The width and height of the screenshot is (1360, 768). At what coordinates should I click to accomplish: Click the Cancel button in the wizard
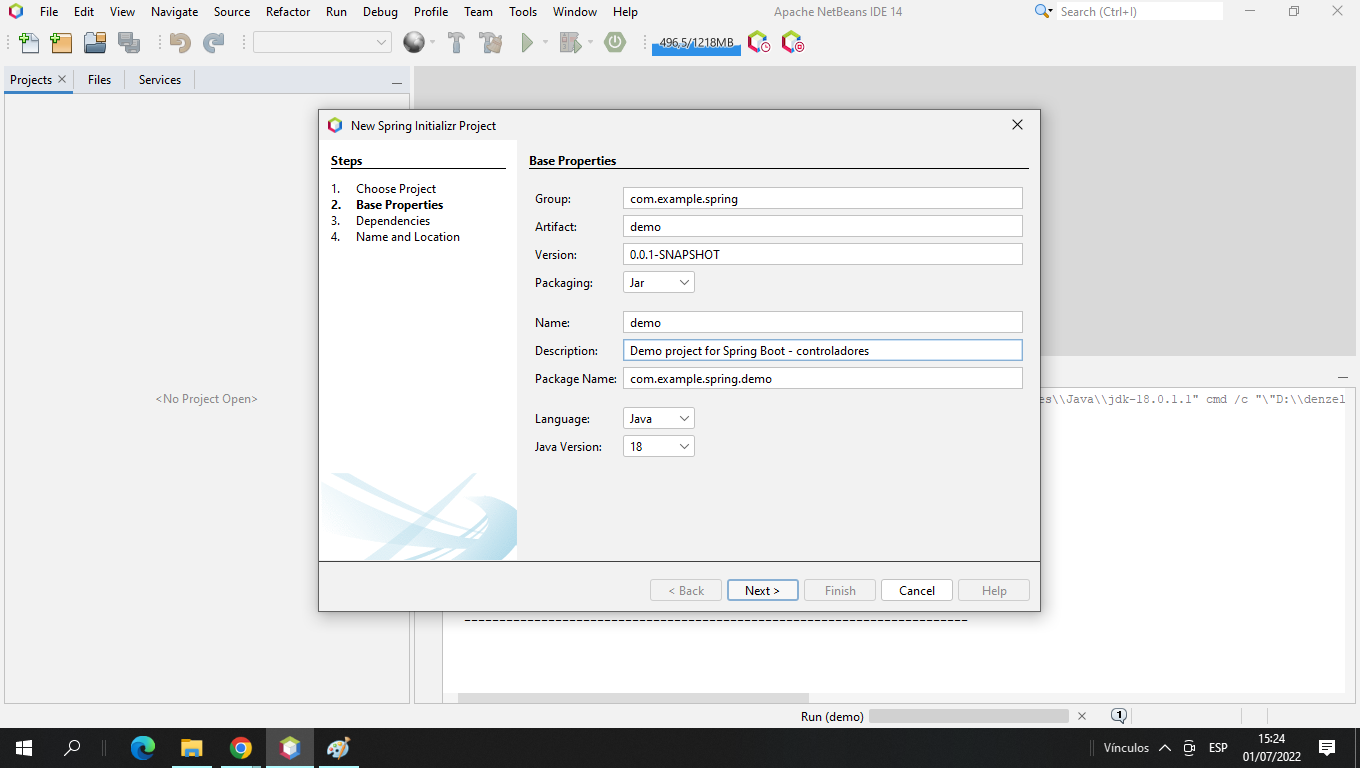click(x=917, y=590)
